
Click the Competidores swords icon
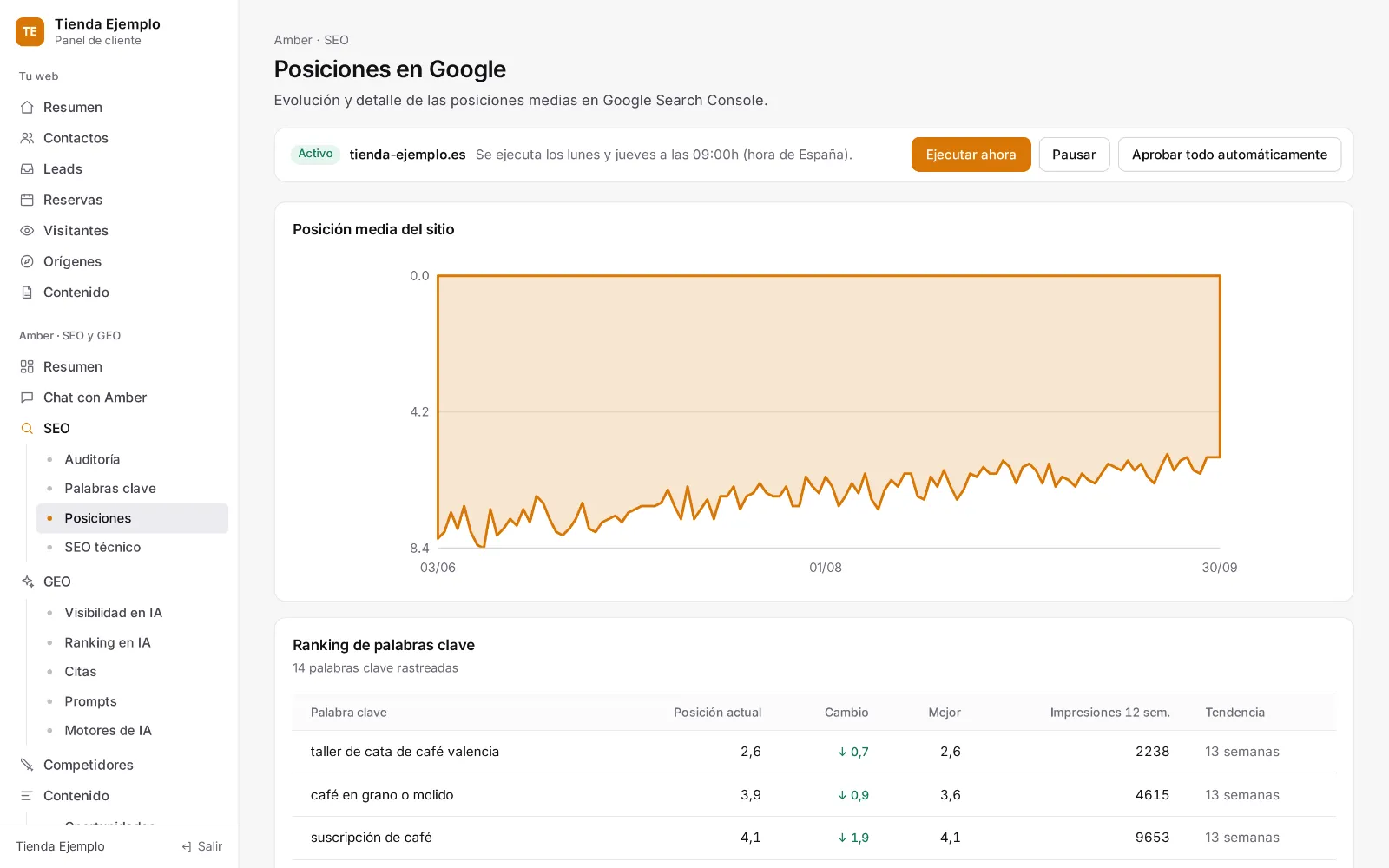pyautogui.click(x=27, y=765)
